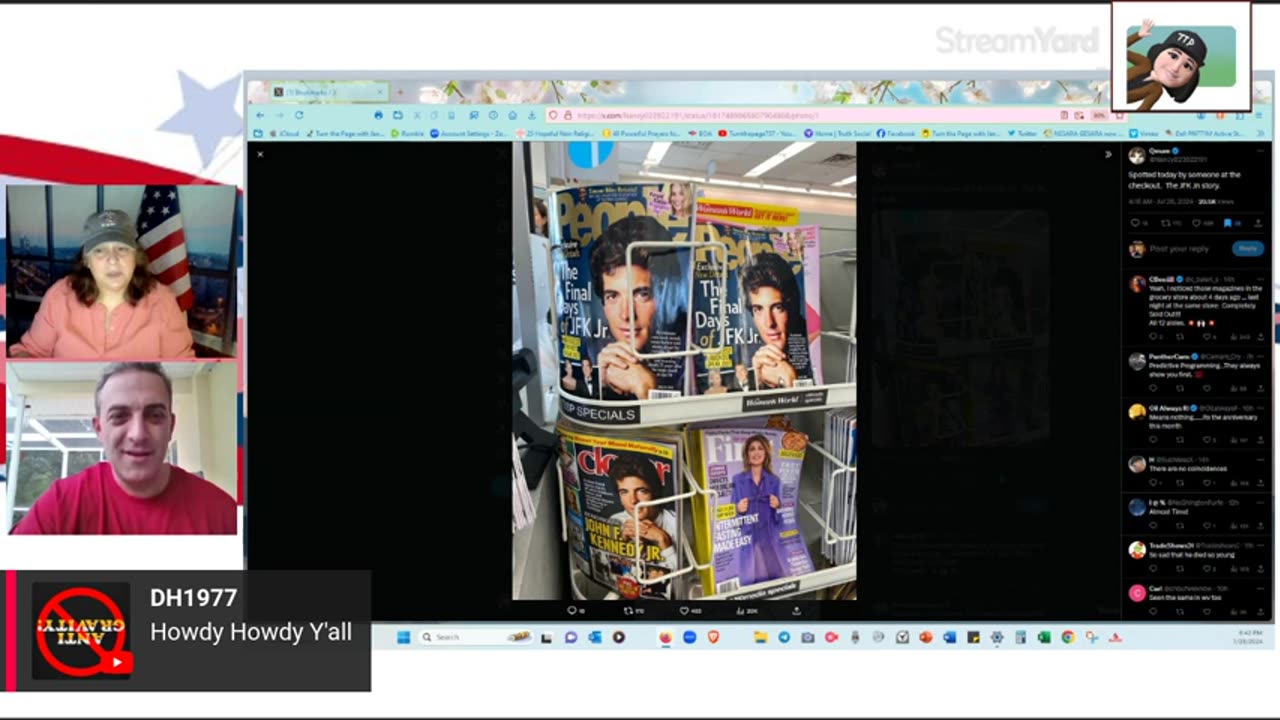Image resolution: width=1280 pixels, height=720 pixels.
Task: Open the Home | Truth Social bookmark
Action: [837, 133]
